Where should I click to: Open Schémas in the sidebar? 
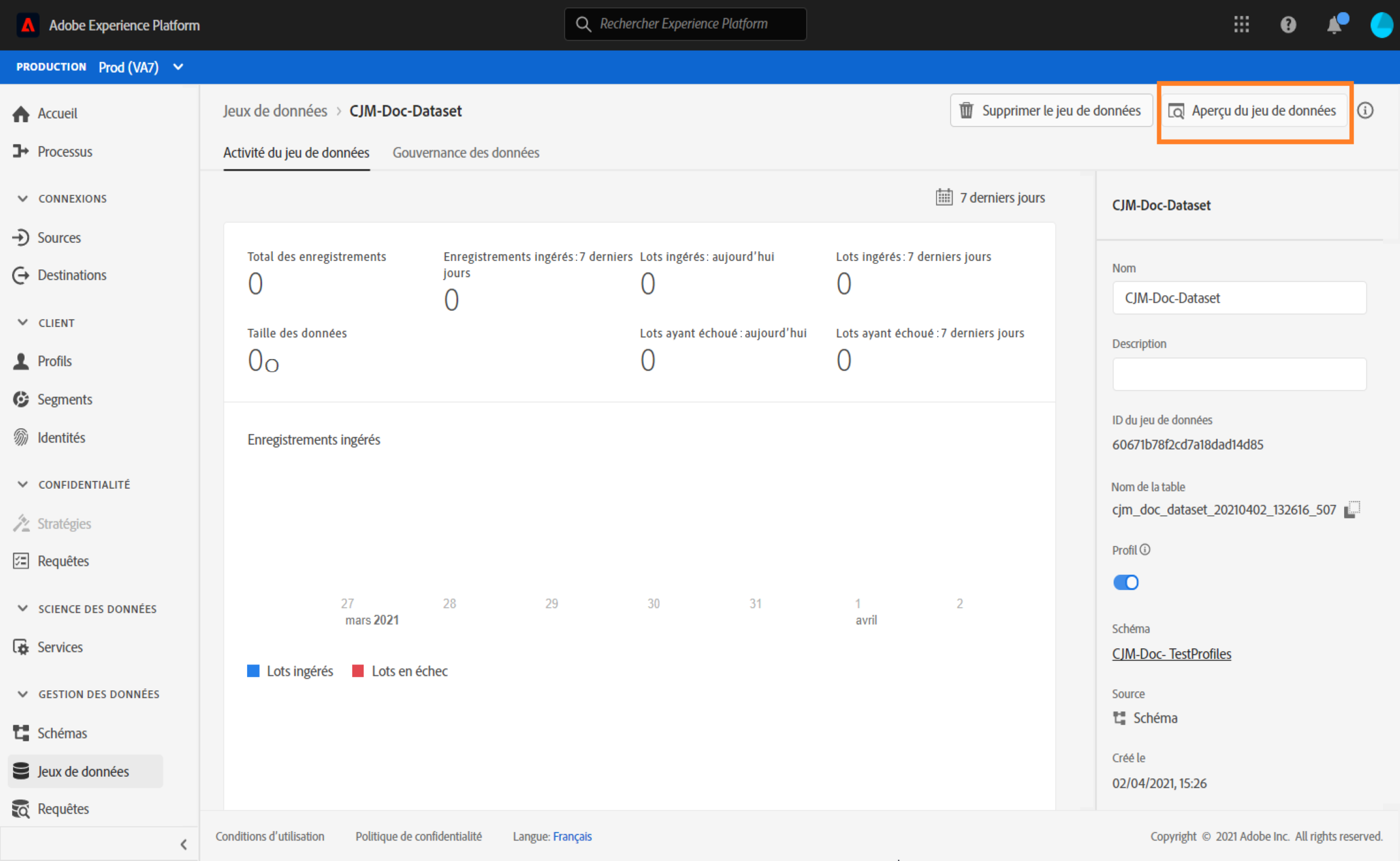(62, 733)
